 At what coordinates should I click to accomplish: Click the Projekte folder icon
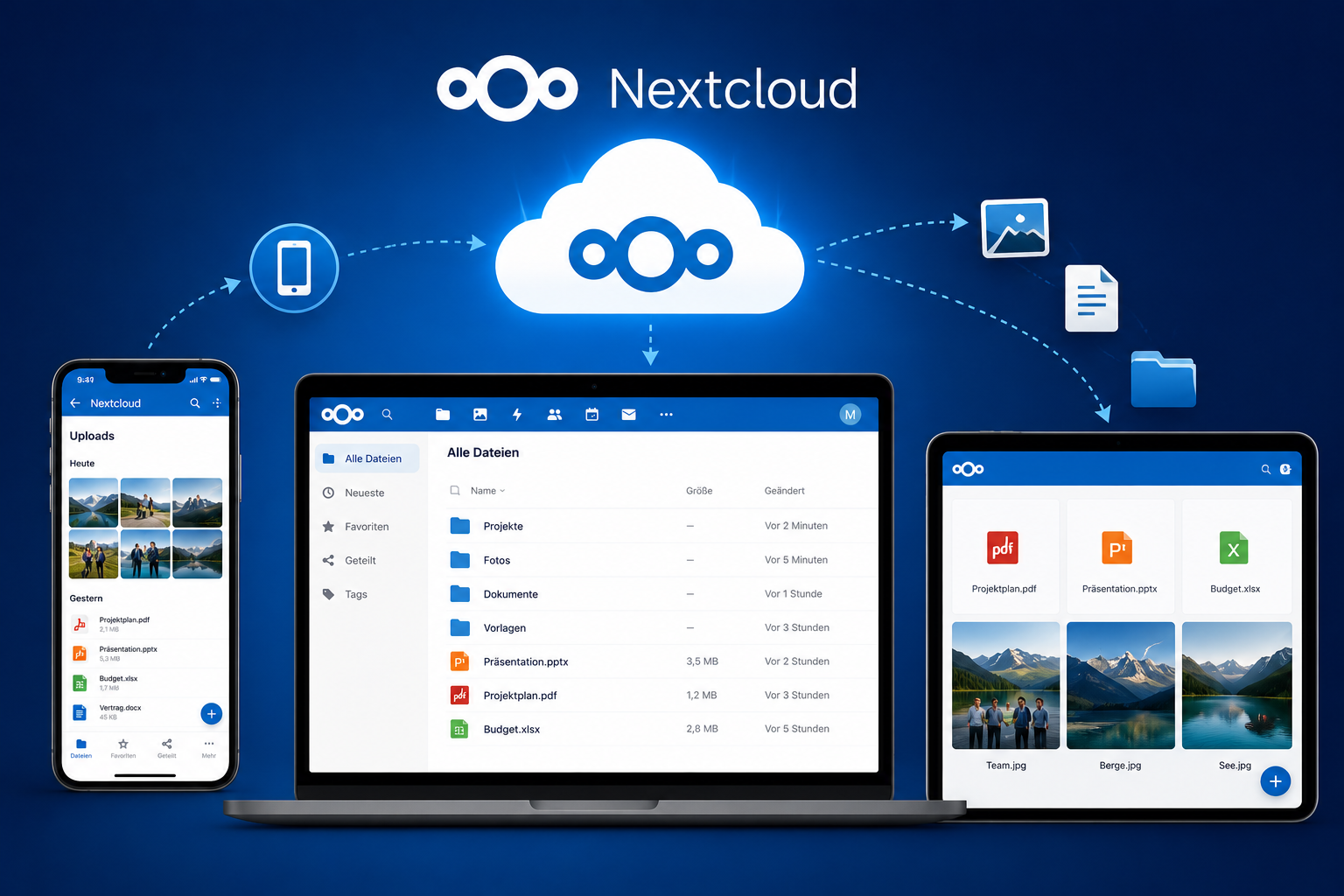pyautogui.click(x=460, y=526)
